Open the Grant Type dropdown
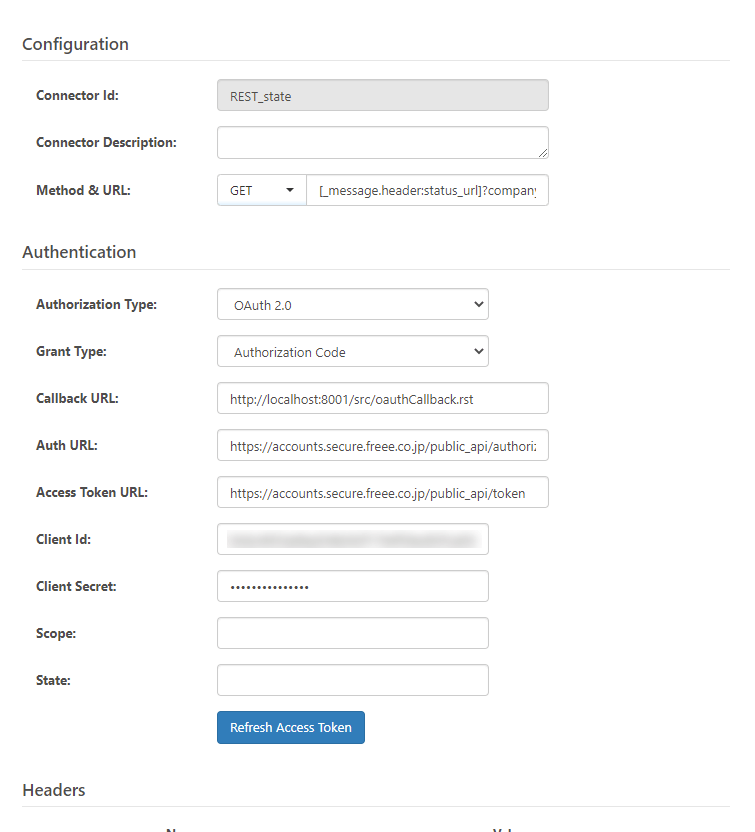Image resolution: width=755 pixels, height=832 pixels. [352, 352]
